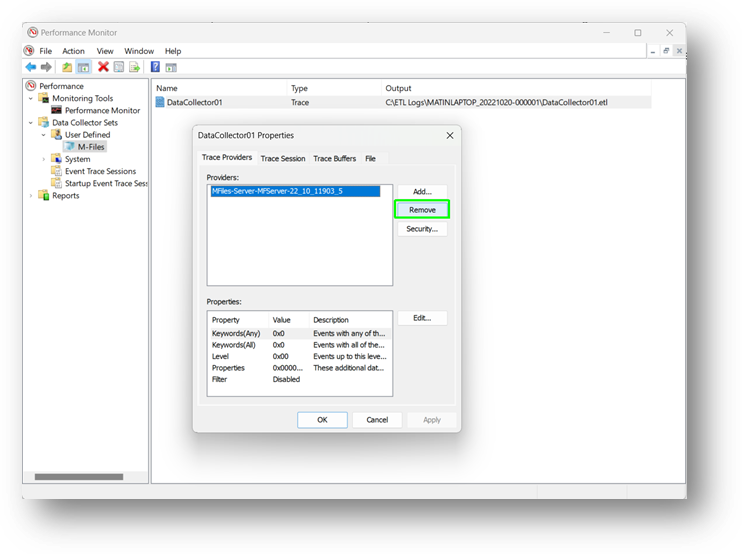This screenshot has width=742, height=554.
Task: Click the Data Collector Sets folder icon
Action: pos(44,123)
